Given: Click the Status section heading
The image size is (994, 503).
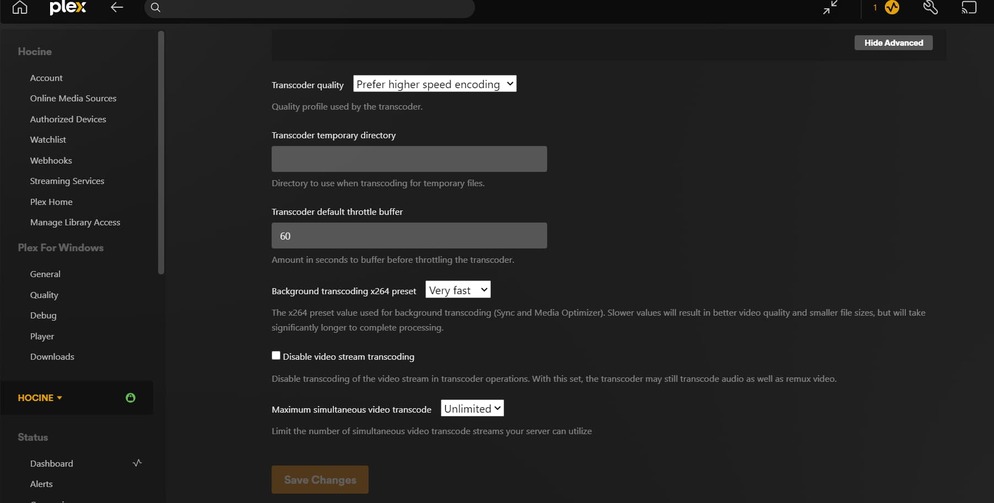Looking at the screenshot, I should 32,437.
